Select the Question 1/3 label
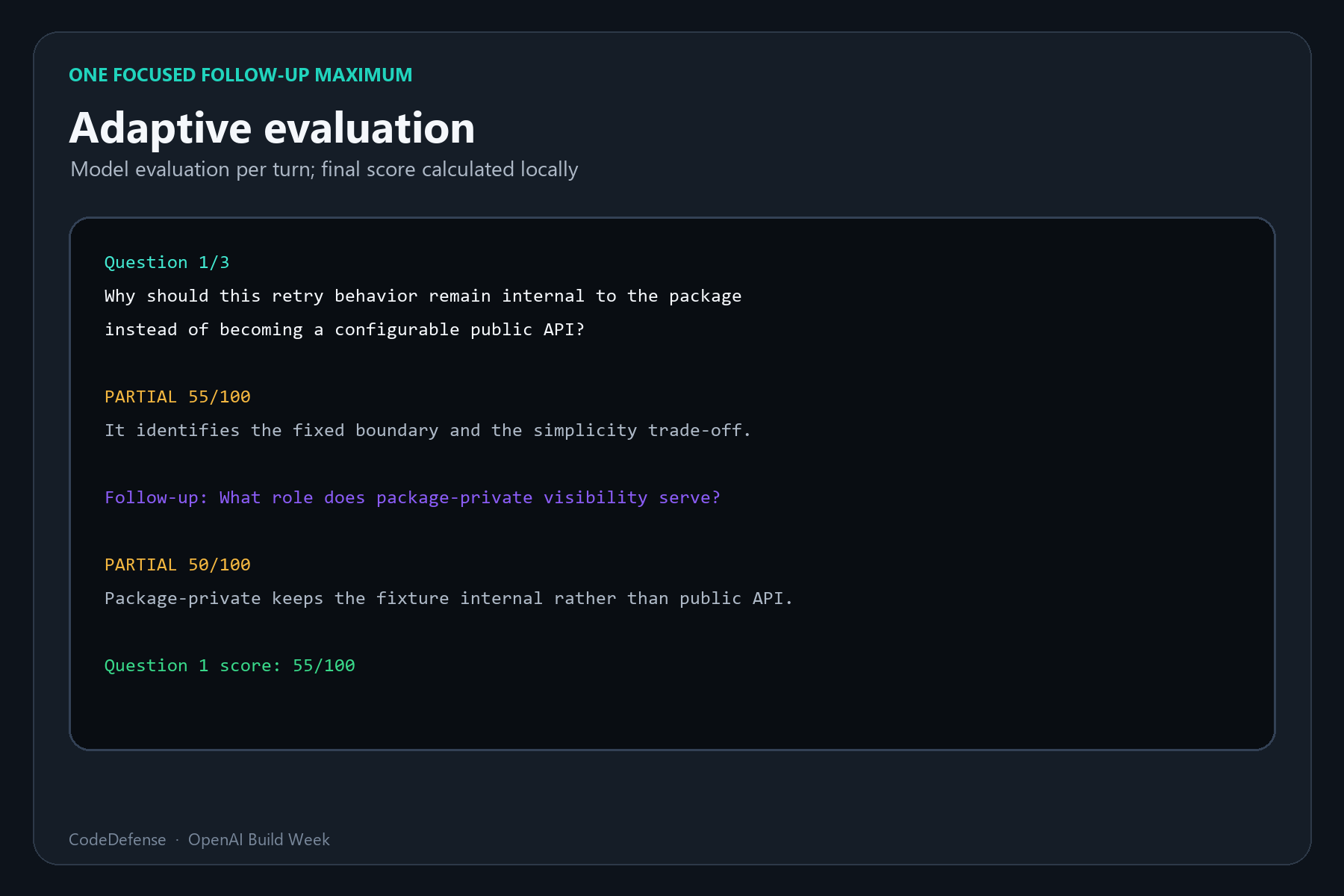This screenshot has width=1344, height=896. tap(167, 262)
